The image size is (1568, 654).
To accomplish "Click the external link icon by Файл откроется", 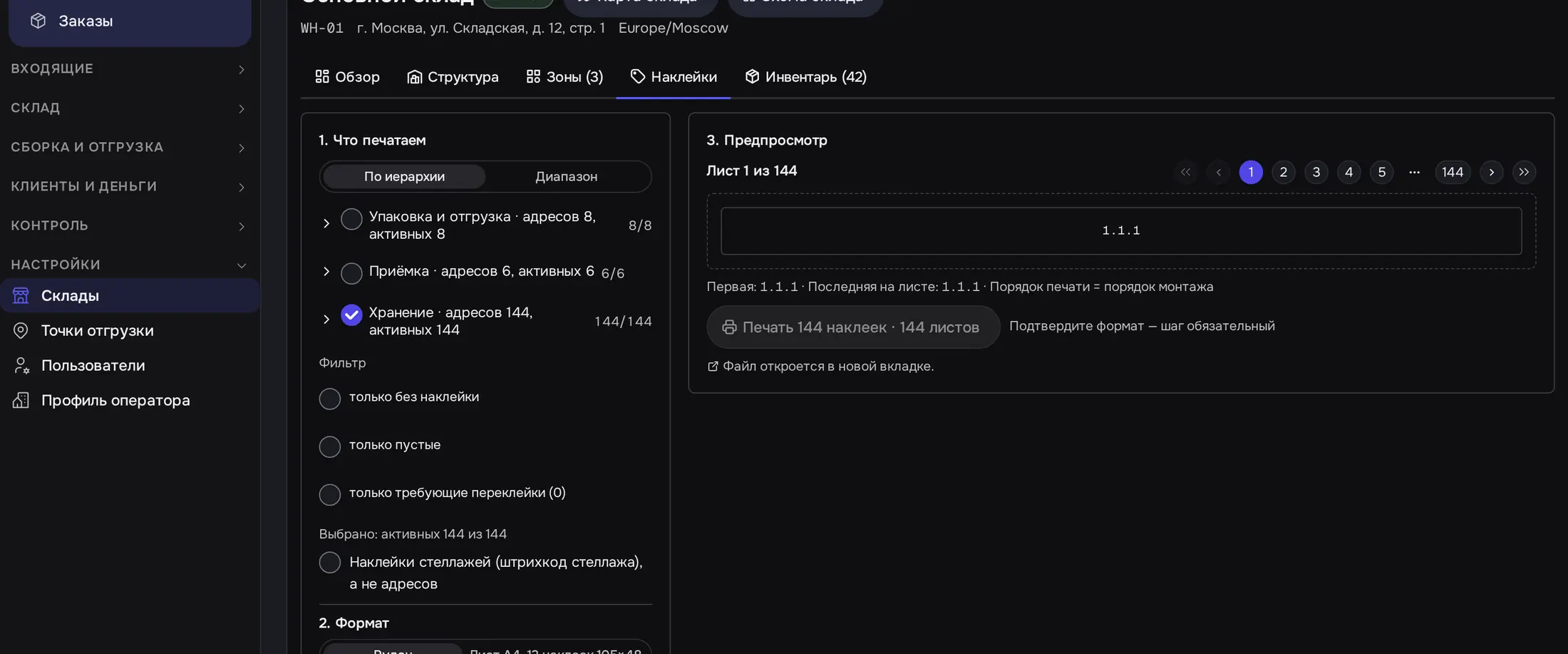I will point(713,367).
